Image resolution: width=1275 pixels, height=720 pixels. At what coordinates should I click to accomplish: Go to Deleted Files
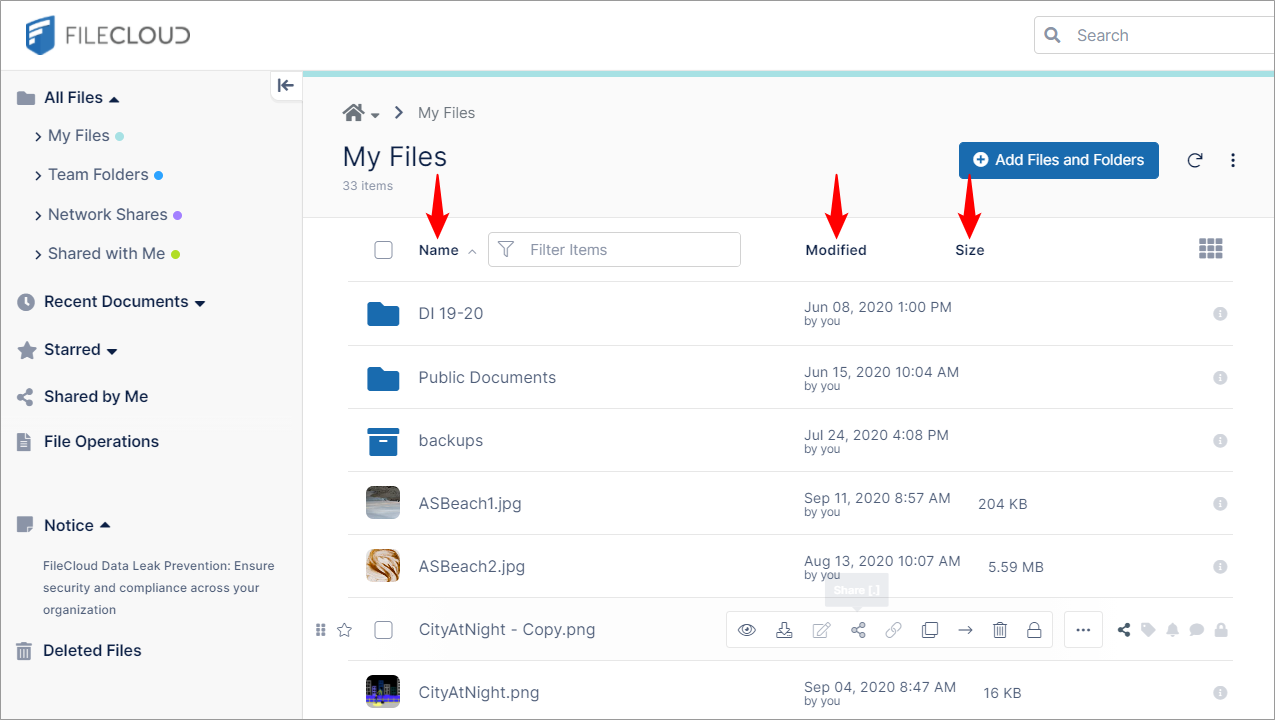92,651
